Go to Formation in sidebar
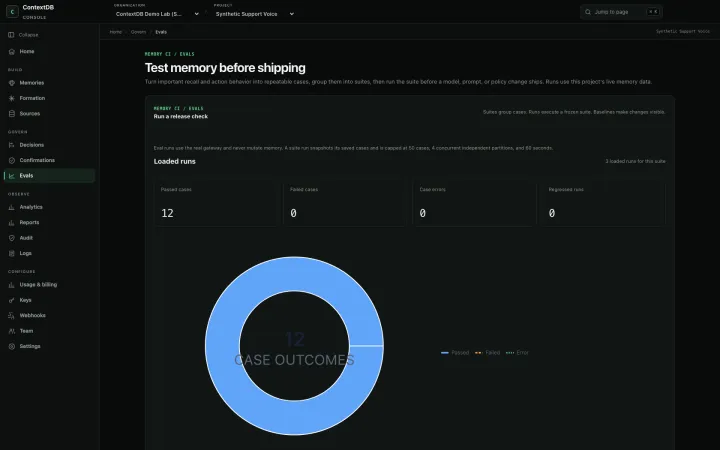This screenshot has height=450, width=720. pyautogui.click(x=49, y=98)
